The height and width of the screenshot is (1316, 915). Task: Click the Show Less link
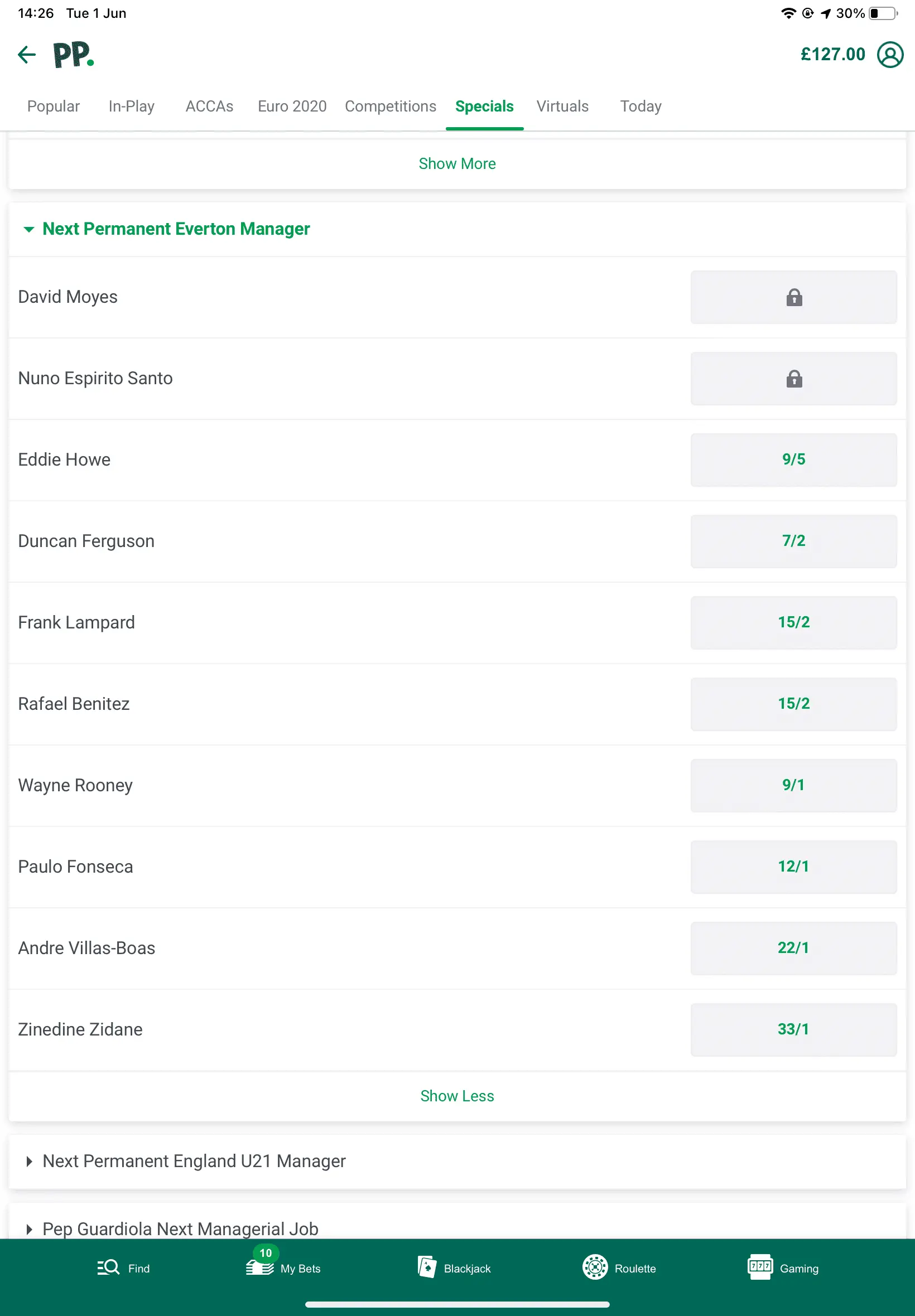pyautogui.click(x=457, y=1096)
